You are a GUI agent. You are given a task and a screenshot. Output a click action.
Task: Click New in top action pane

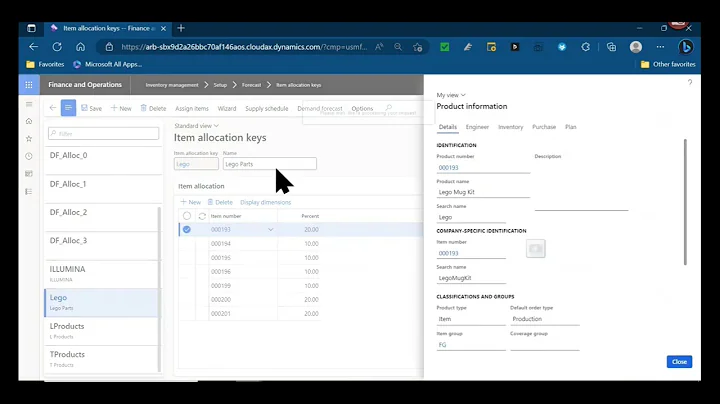121,108
